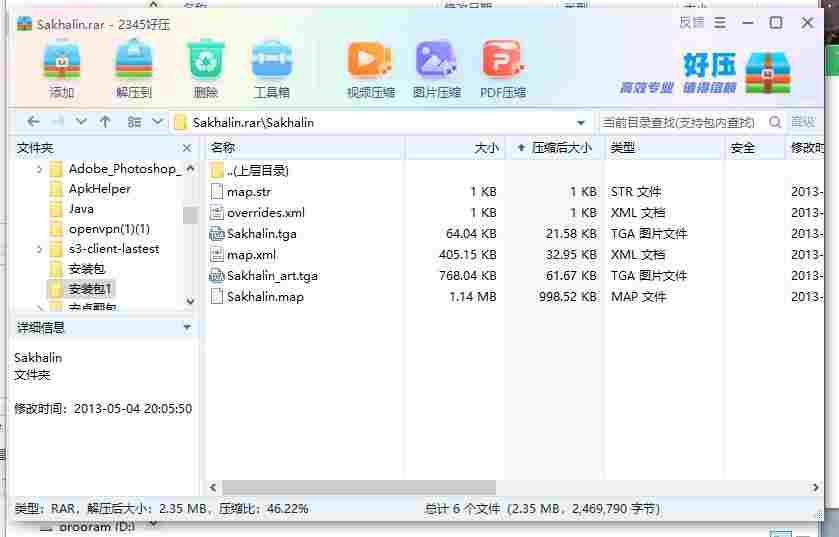Click the horizontal scrollbar left arrow

[x=213, y=487]
